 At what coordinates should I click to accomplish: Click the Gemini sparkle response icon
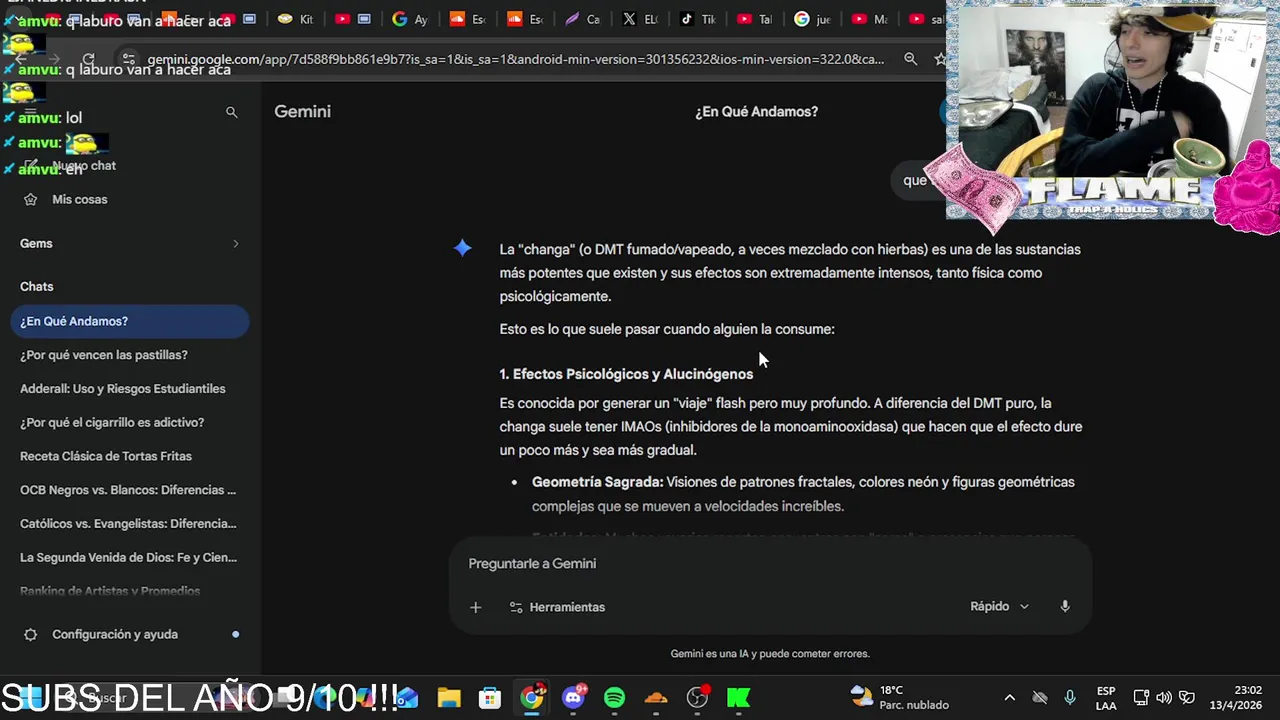pyautogui.click(x=462, y=248)
